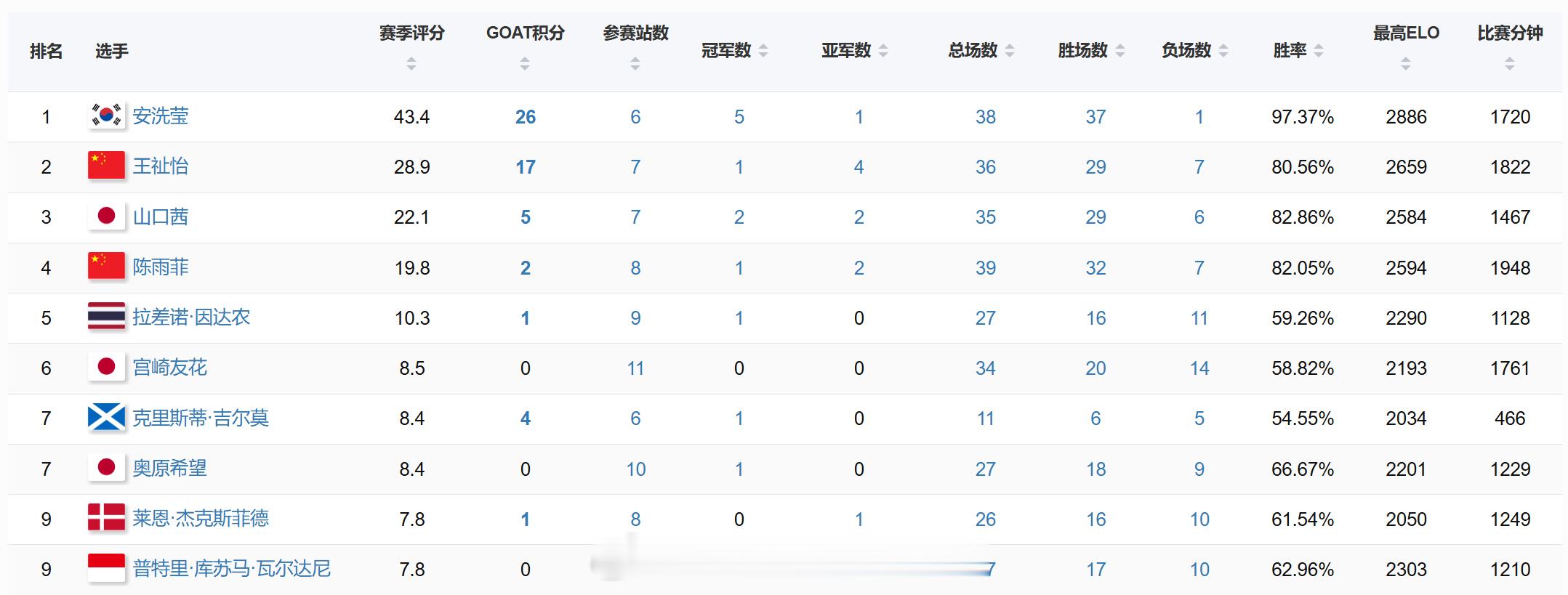Click the 胜场数 column header
1568x595 pixels.
click(x=1083, y=50)
